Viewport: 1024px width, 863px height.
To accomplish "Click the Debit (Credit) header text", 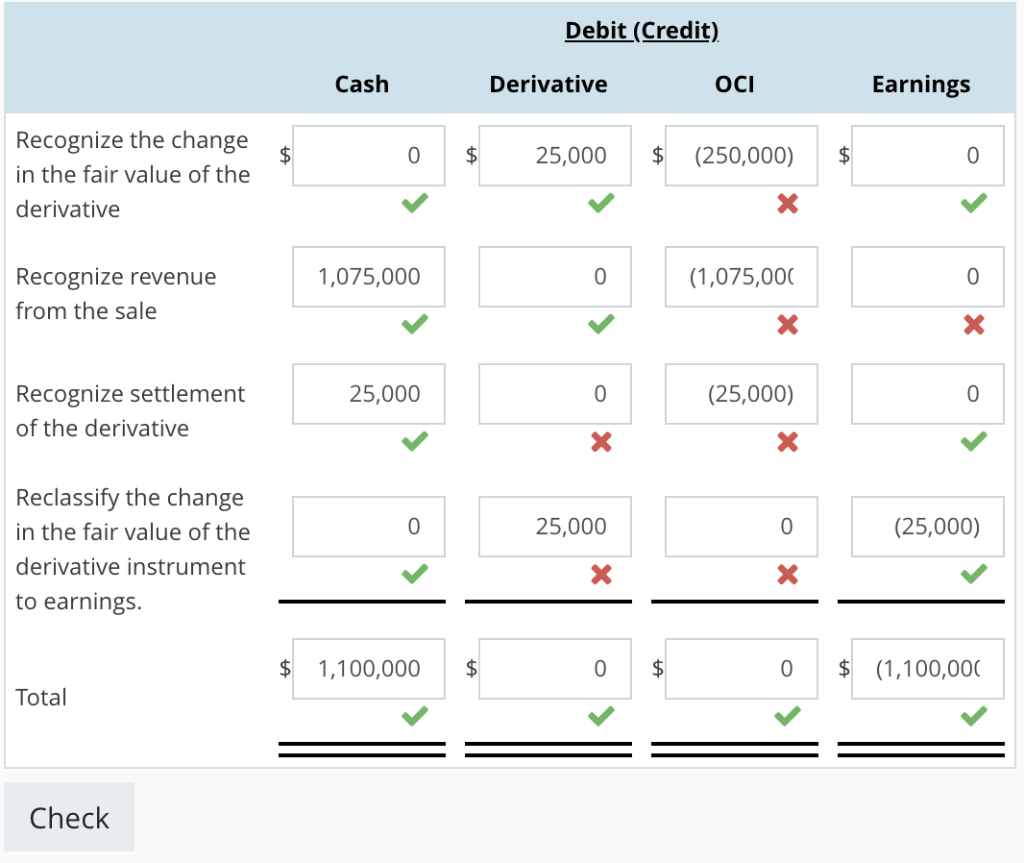I will pos(641,31).
